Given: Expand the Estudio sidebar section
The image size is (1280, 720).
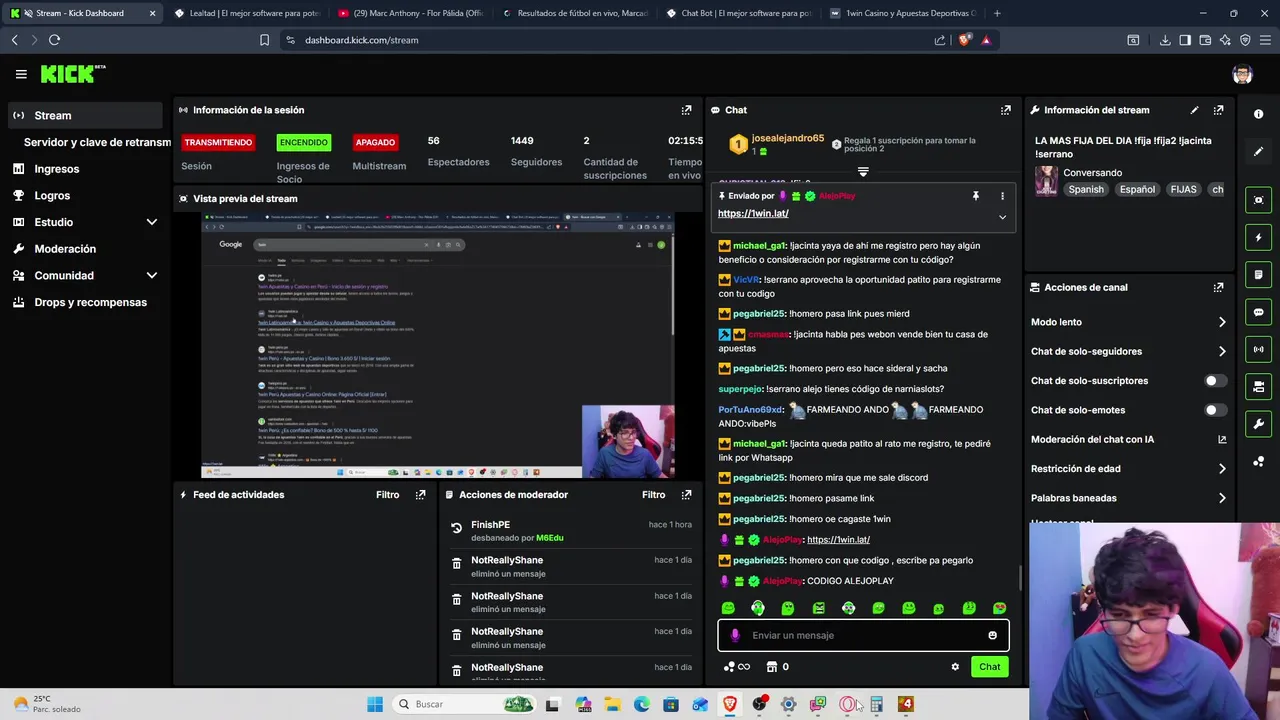Looking at the screenshot, I should 152,222.
